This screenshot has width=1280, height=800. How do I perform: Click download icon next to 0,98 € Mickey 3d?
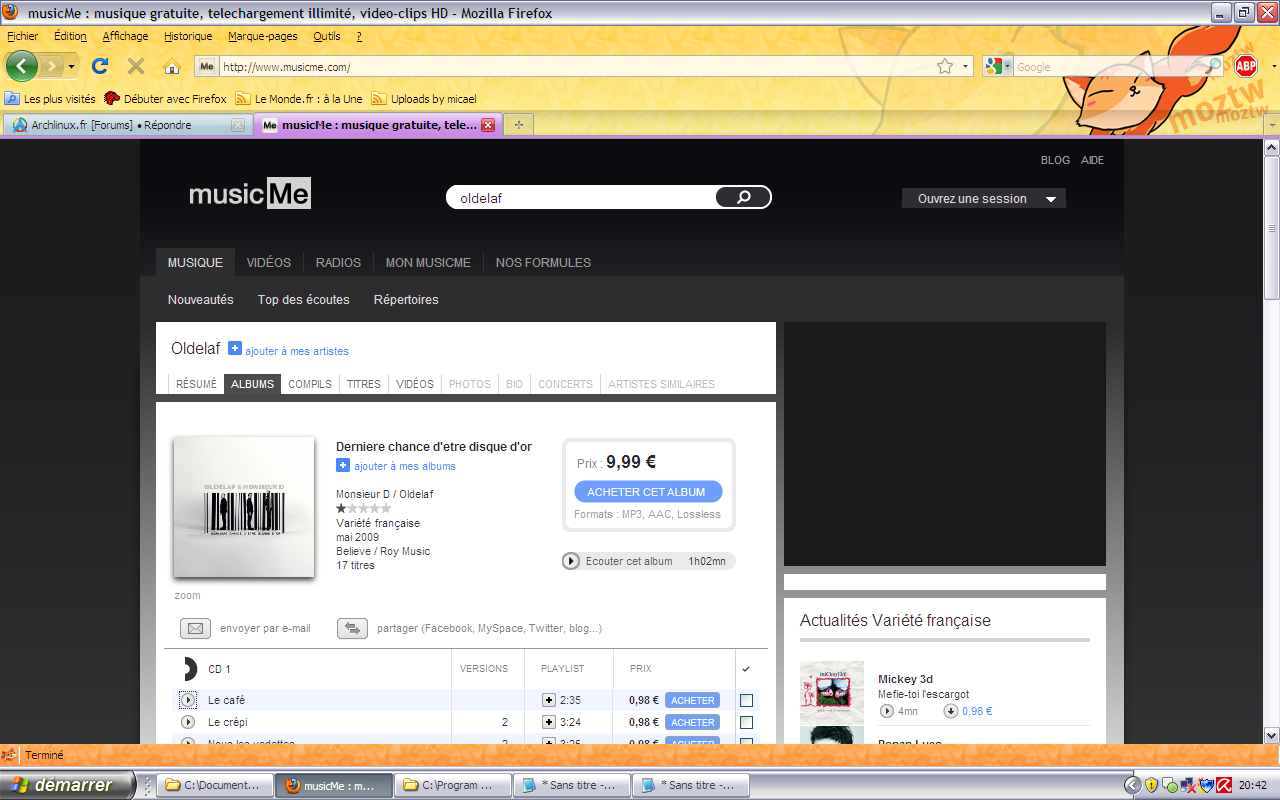click(950, 711)
